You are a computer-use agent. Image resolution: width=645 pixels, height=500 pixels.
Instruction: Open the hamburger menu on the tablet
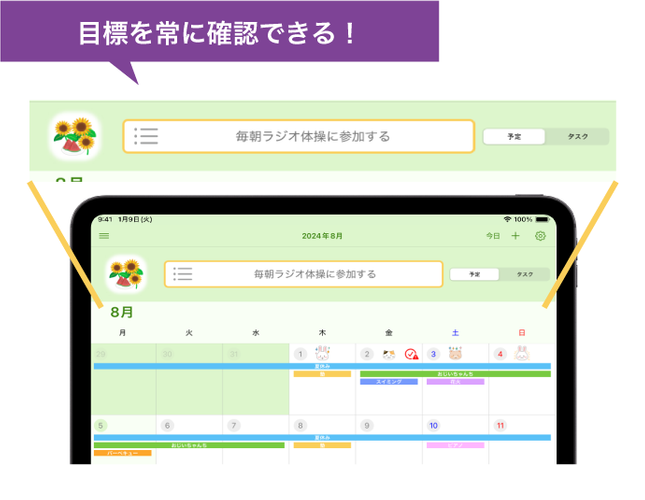(104, 236)
